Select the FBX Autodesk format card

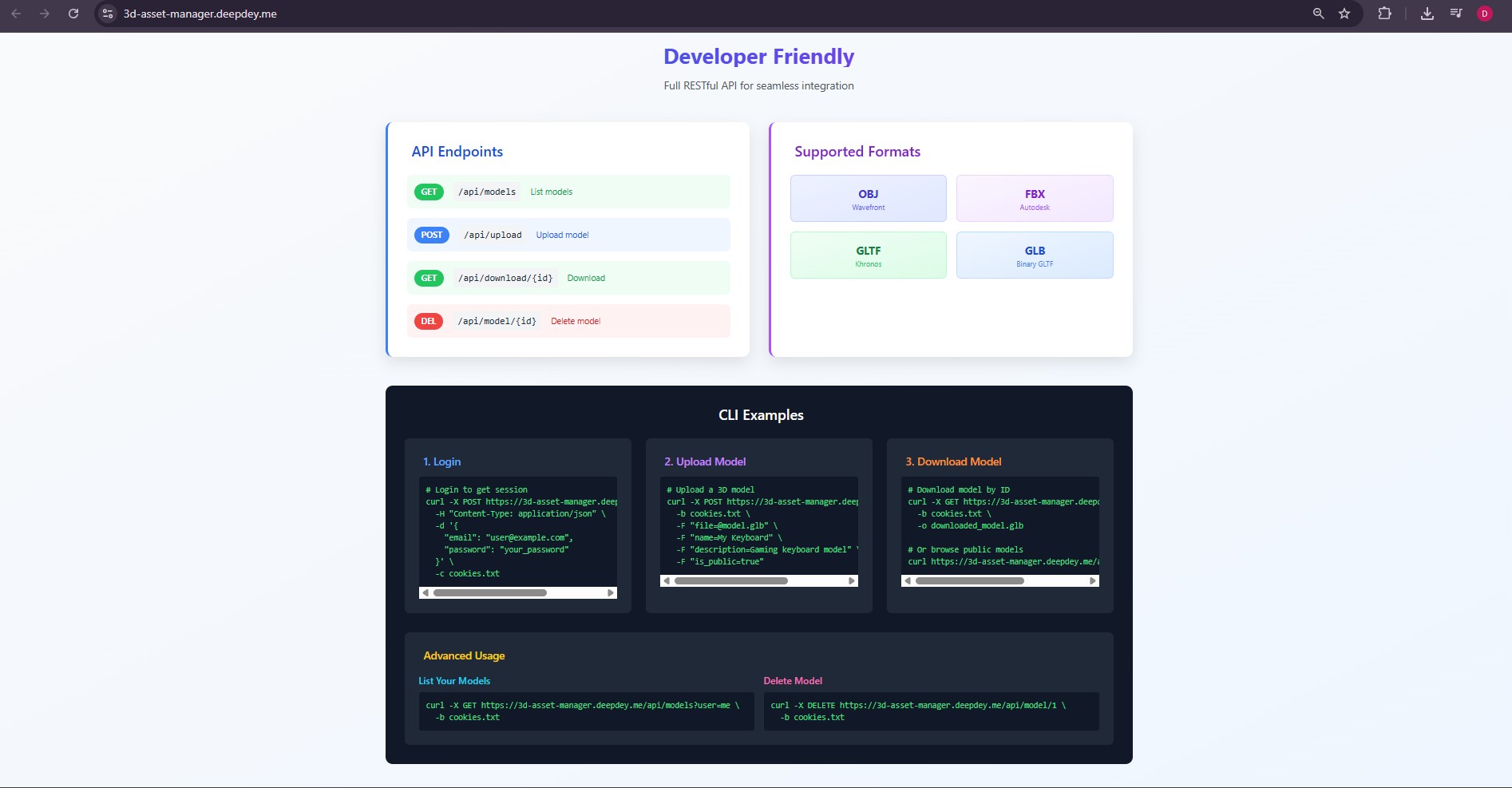click(x=1035, y=198)
